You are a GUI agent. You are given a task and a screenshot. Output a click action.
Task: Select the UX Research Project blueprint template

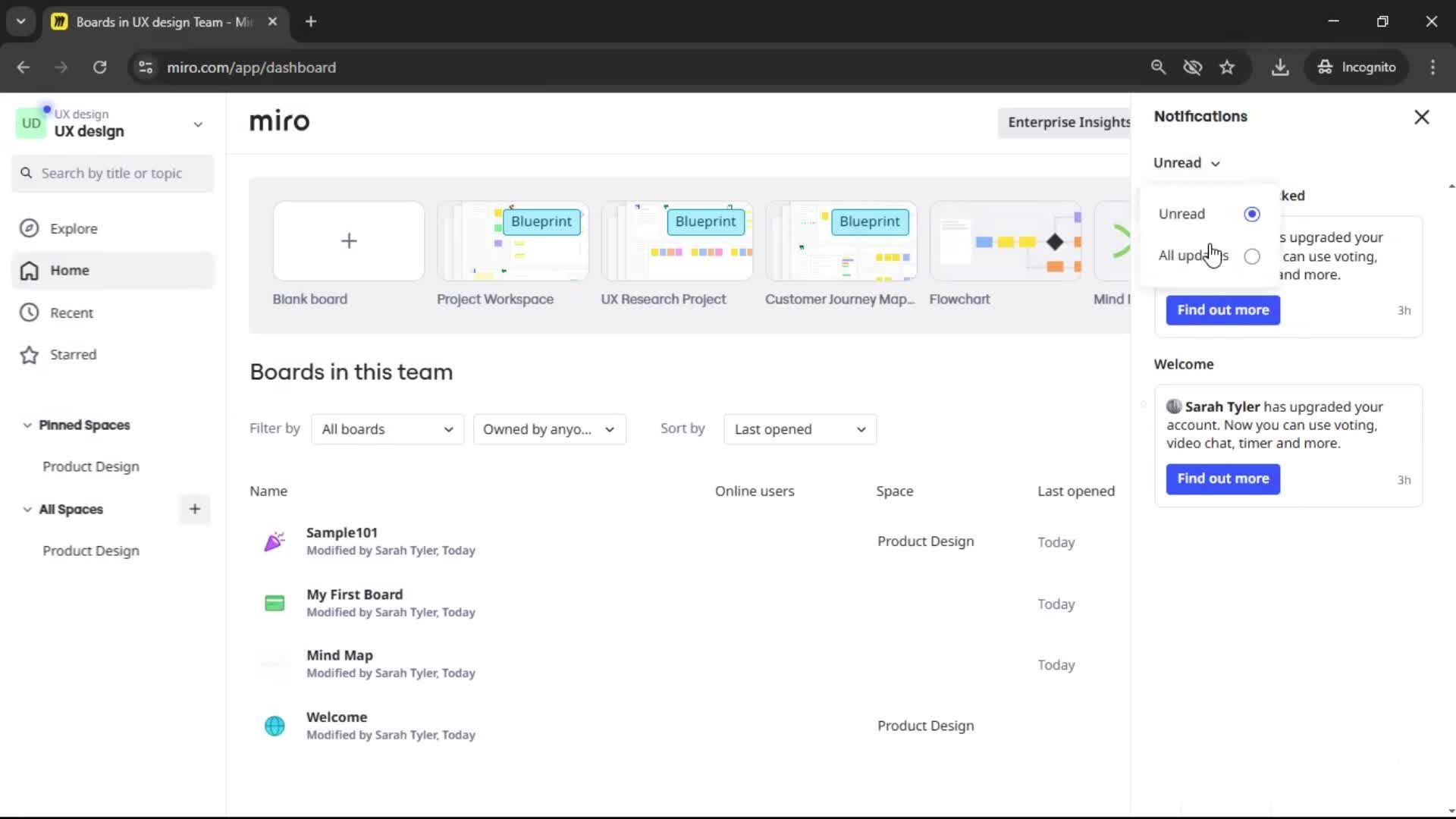677,241
